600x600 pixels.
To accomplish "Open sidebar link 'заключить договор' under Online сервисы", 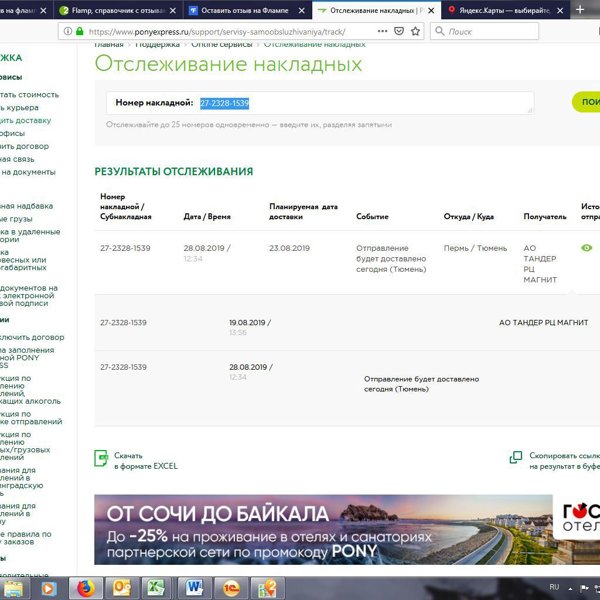I will [24, 146].
